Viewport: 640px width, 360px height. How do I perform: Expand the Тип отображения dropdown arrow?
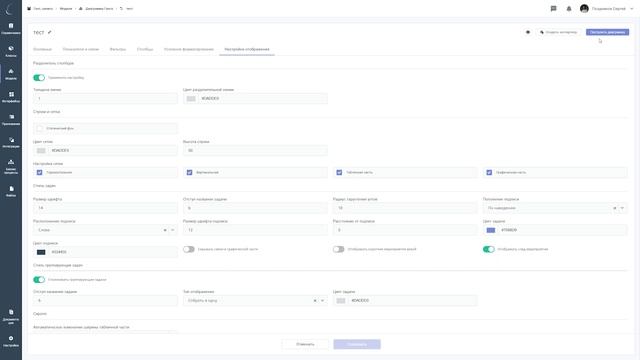(322, 301)
